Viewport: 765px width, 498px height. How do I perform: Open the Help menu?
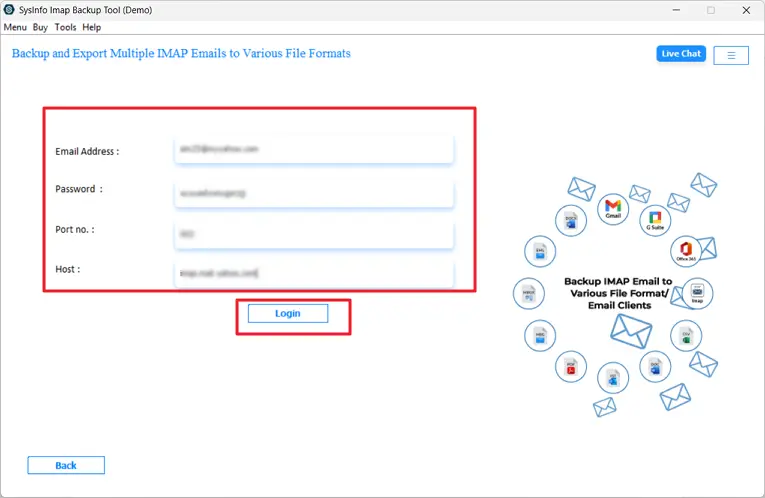pos(92,27)
